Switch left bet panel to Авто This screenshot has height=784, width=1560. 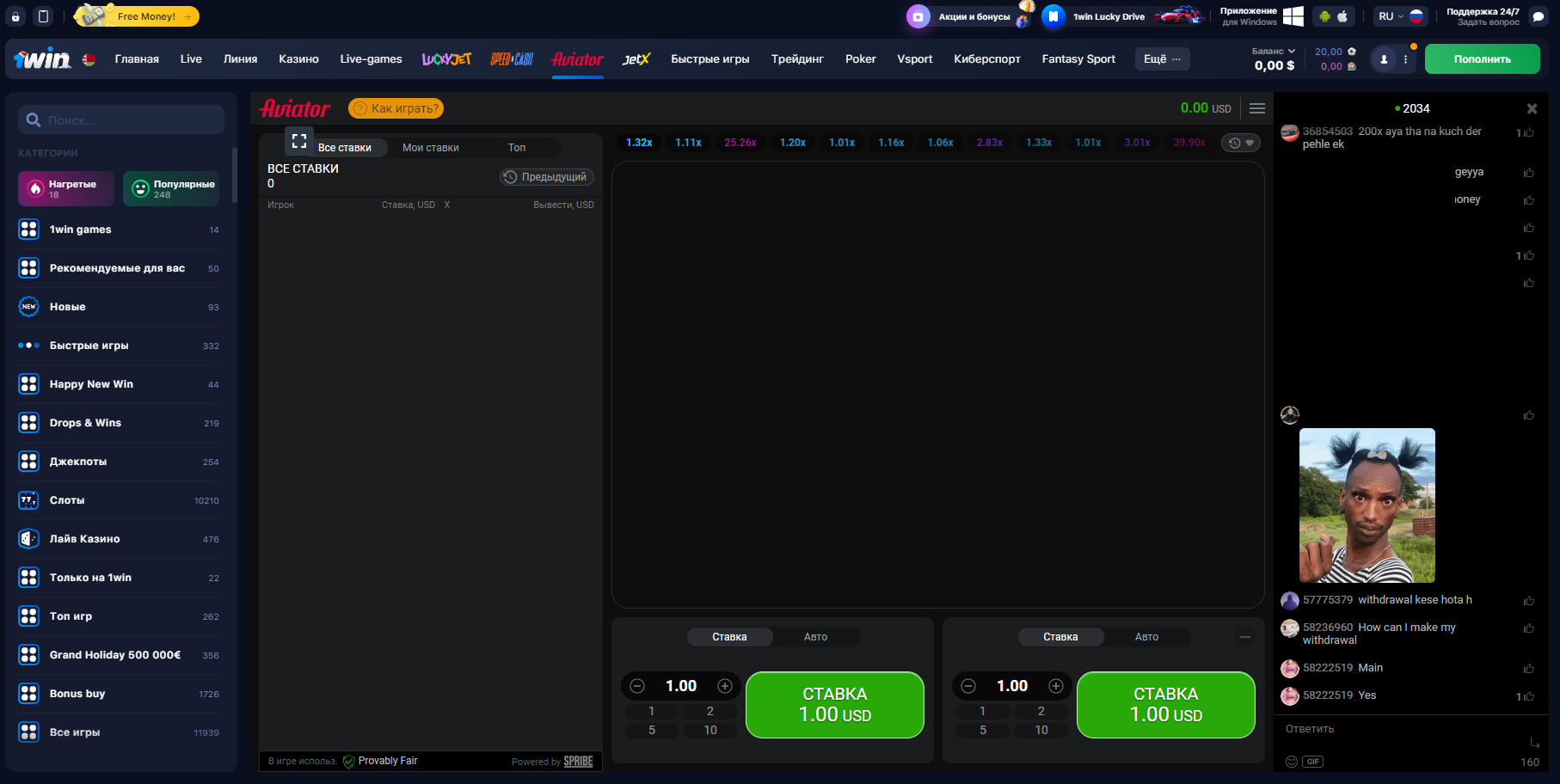816,637
